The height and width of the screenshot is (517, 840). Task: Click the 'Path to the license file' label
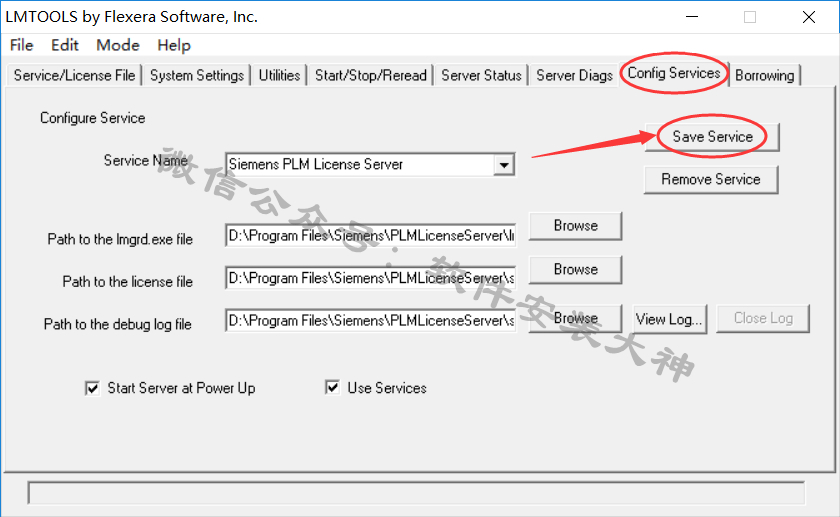[128, 281]
